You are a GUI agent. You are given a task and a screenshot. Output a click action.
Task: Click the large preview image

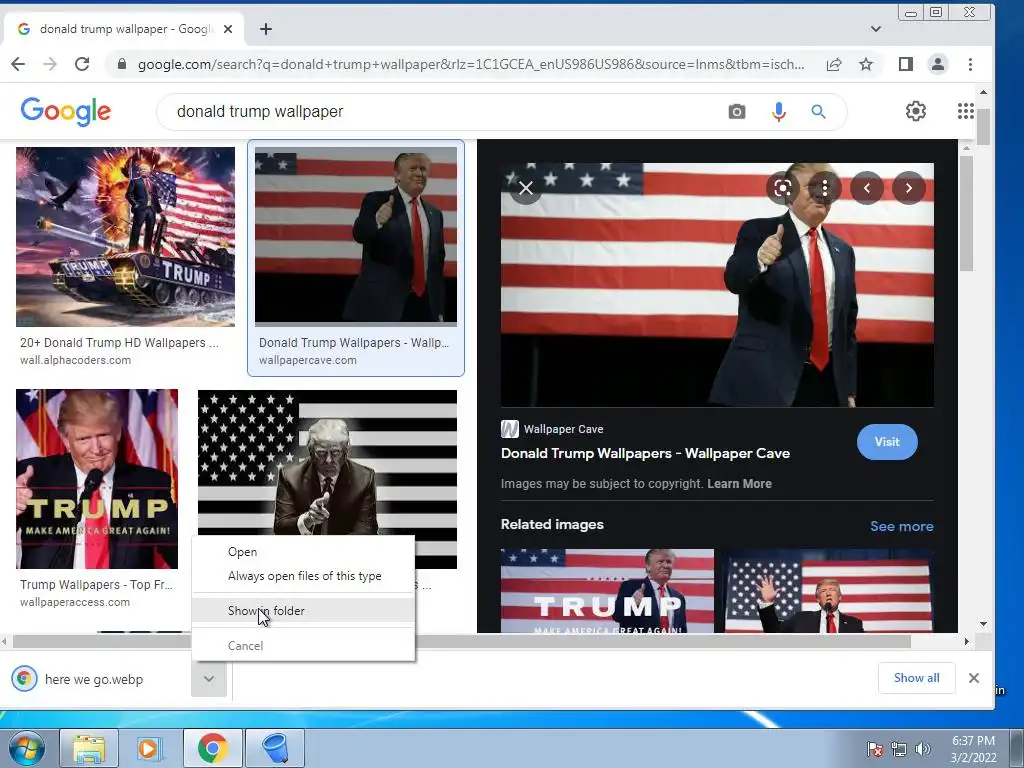pos(717,285)
